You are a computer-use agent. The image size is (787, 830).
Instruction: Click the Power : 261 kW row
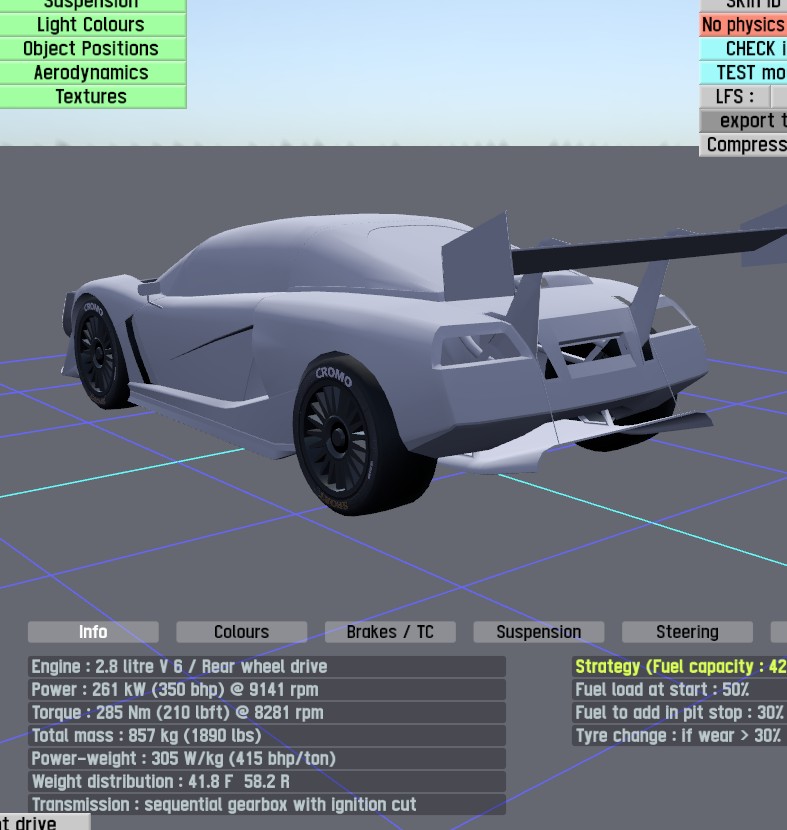tap(267, 690)
